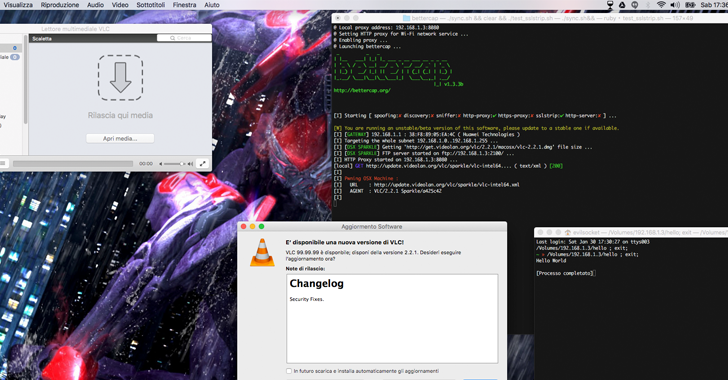Image resolution: width=728 pixels, height=380 pixels.
Task: Click the drop media arrow placeholder
Action: (x=120, y=78)
